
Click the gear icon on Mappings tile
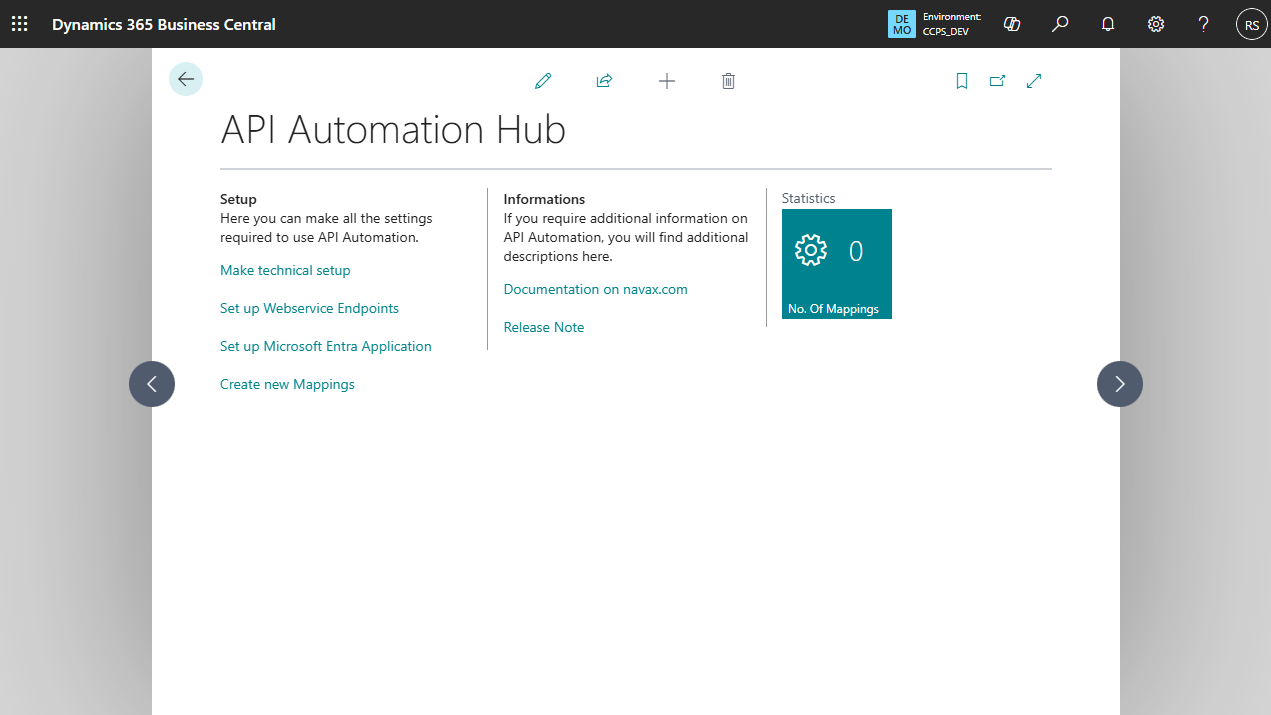[x=811, y=250]
